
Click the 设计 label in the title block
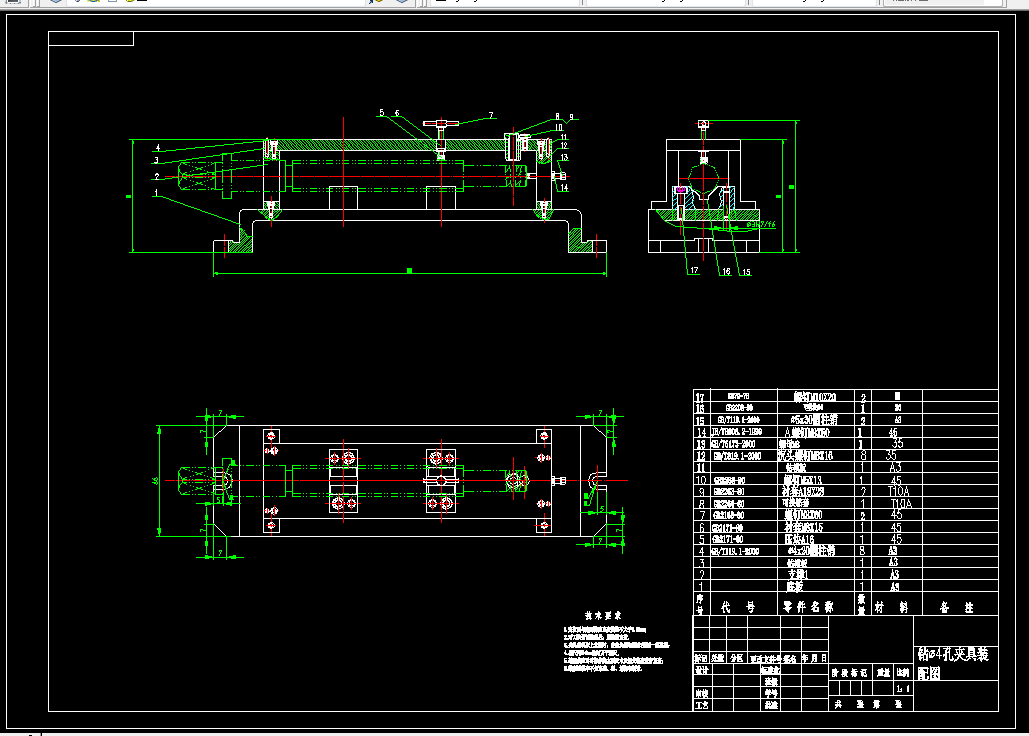pyautogui.click(x=702, y=670)
